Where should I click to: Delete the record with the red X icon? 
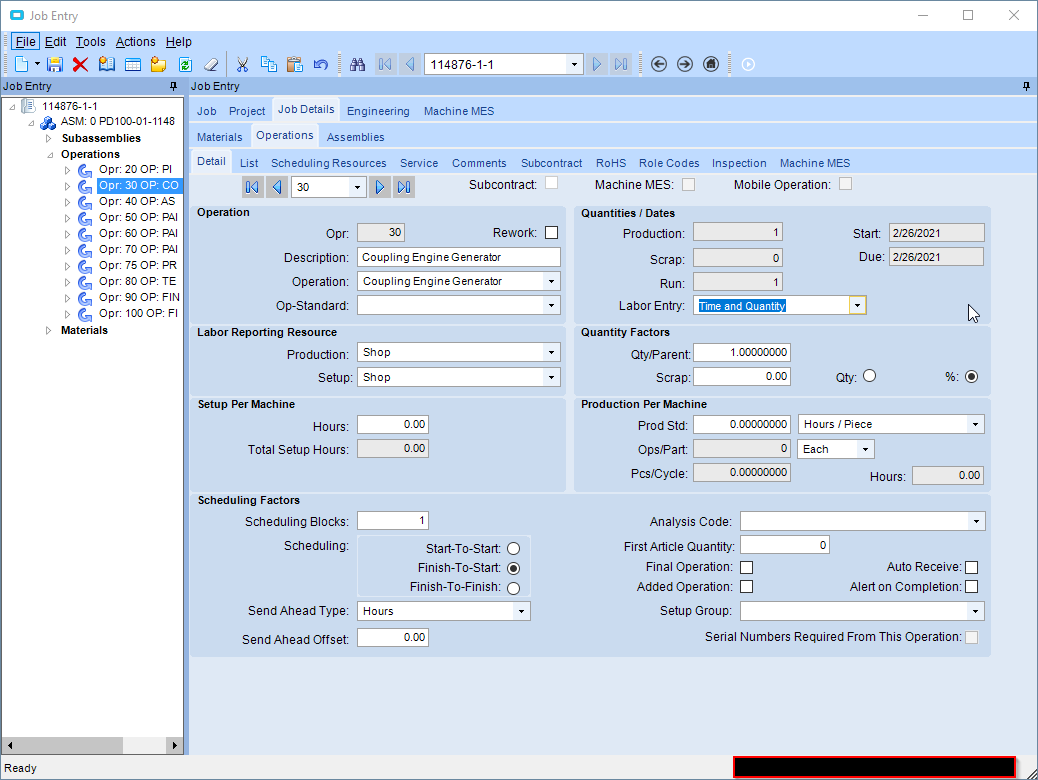(80, 64)
